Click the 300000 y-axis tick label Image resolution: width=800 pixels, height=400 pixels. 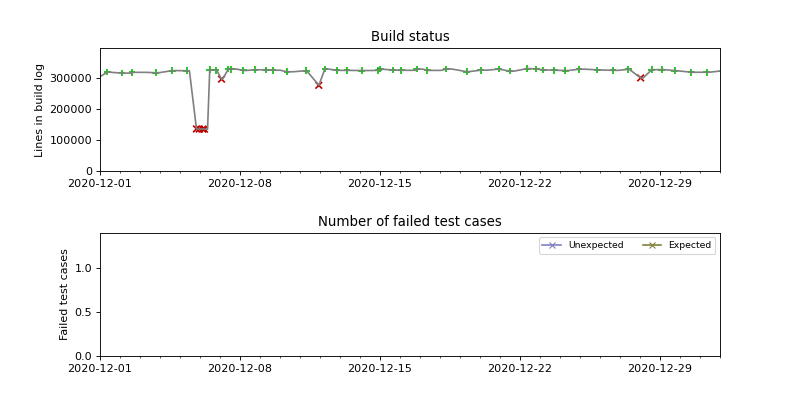(66, 78)
